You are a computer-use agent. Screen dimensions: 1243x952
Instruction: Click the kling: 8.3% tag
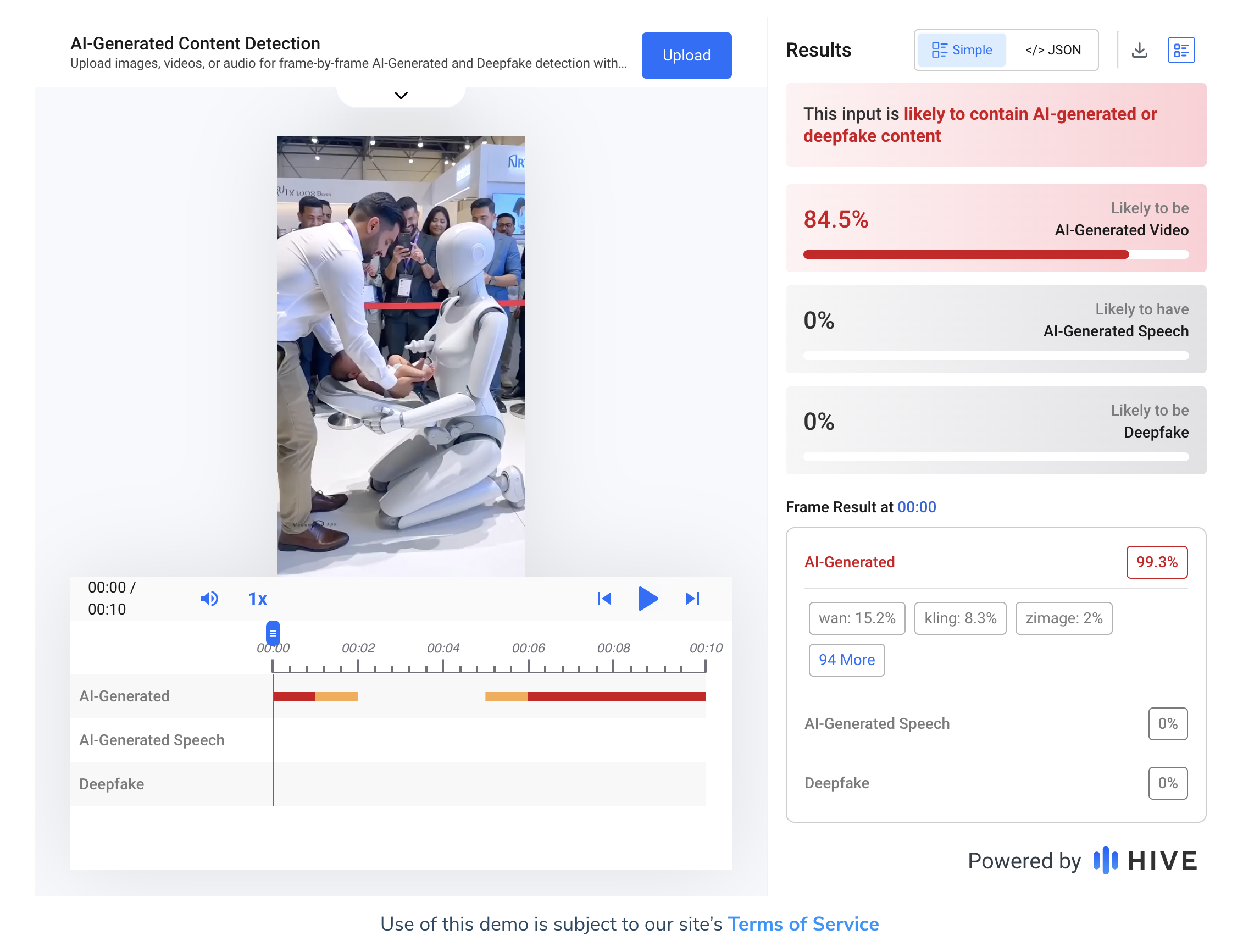pos(960,618)
